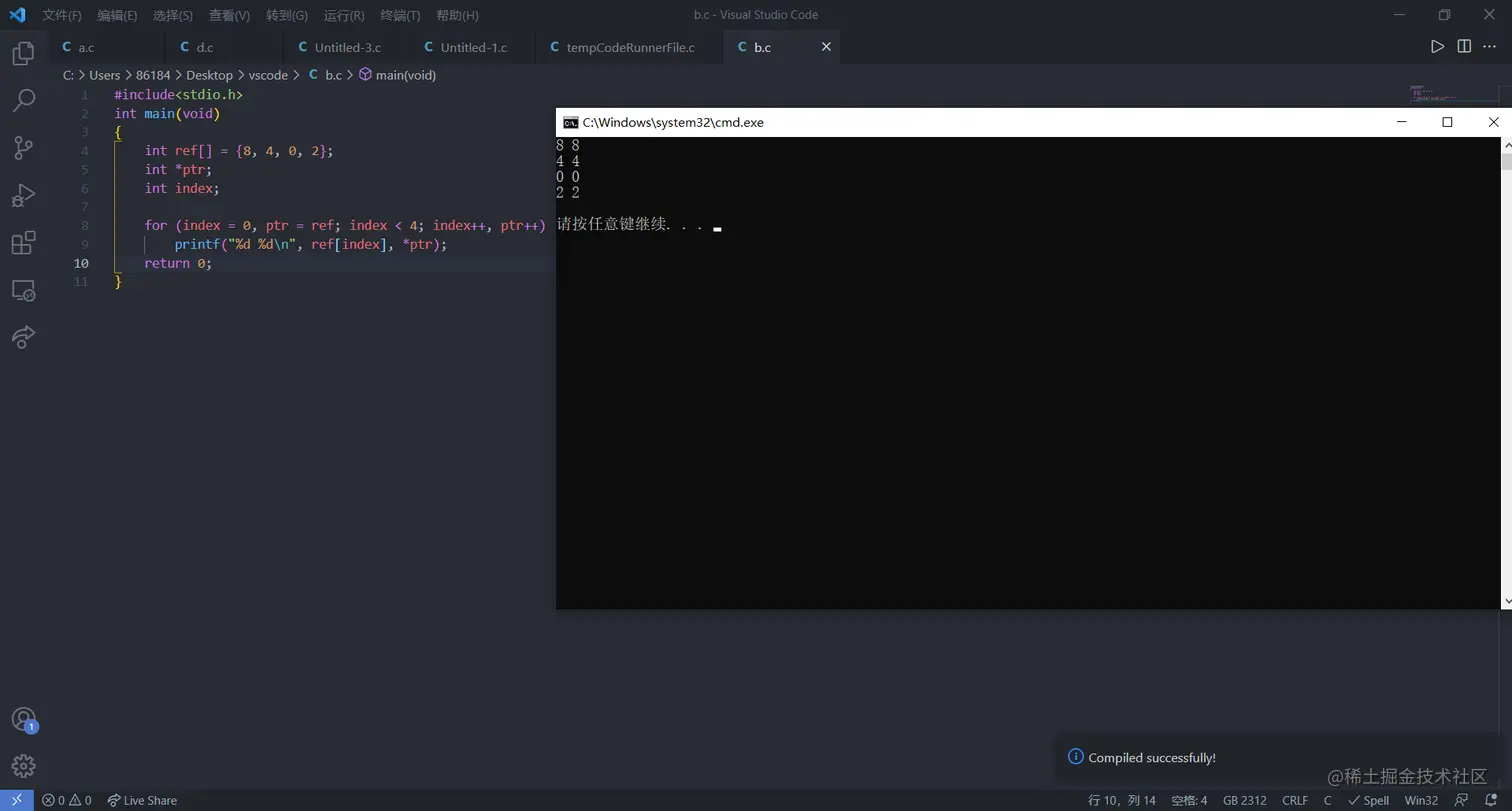The width and height of the screenshot is (1512, 811).
Task: Click the Compiled successfully! notification
Action: pyautogui.click(x=1280, y=757)
